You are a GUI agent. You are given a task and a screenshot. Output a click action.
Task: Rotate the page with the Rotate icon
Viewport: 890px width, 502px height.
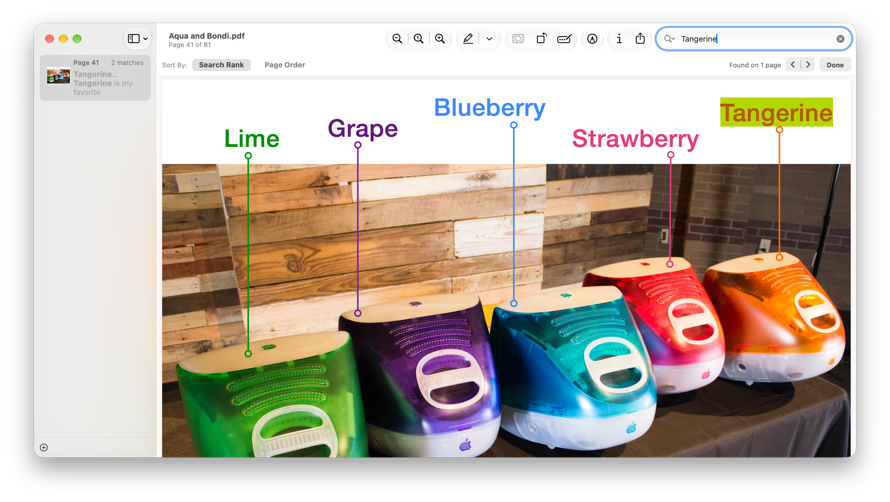tap(541, 39)
